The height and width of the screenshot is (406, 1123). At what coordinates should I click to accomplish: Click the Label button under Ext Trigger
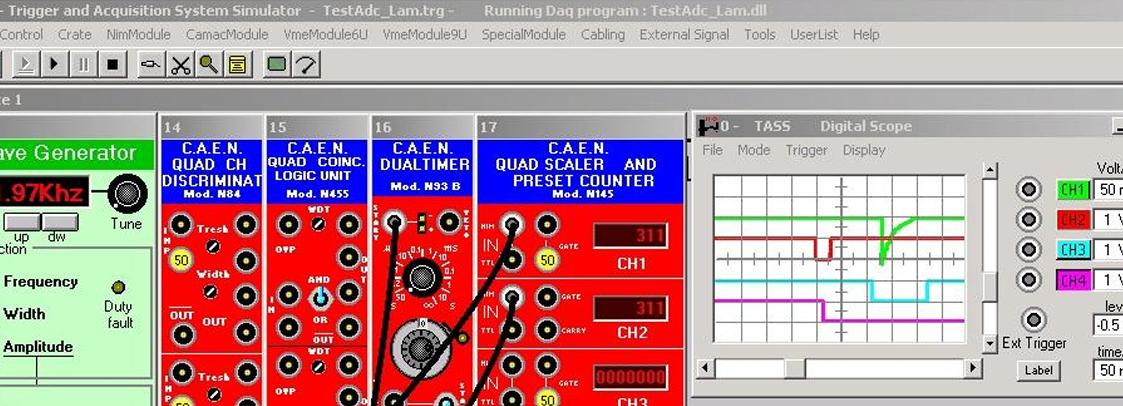pyautogui.click(x=1038, y=370)
